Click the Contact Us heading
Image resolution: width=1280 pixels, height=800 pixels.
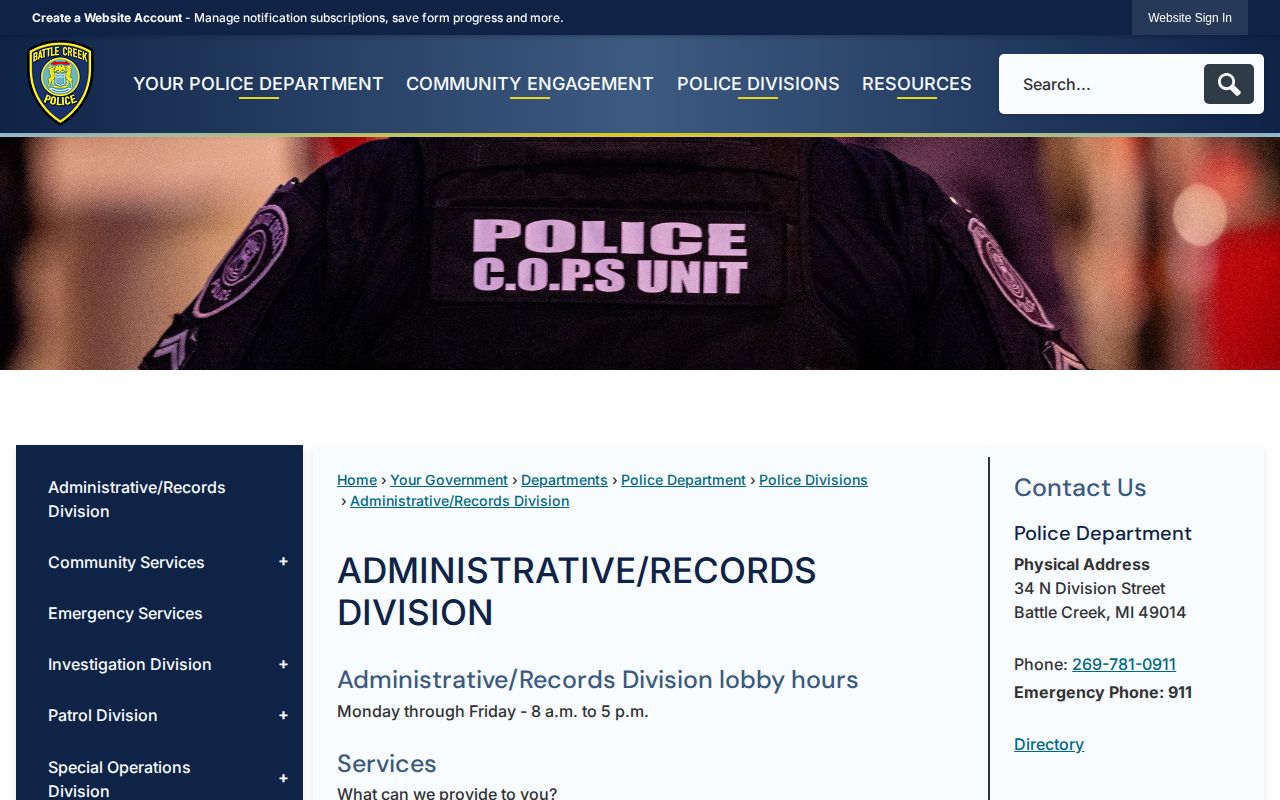coord(1080,487)
